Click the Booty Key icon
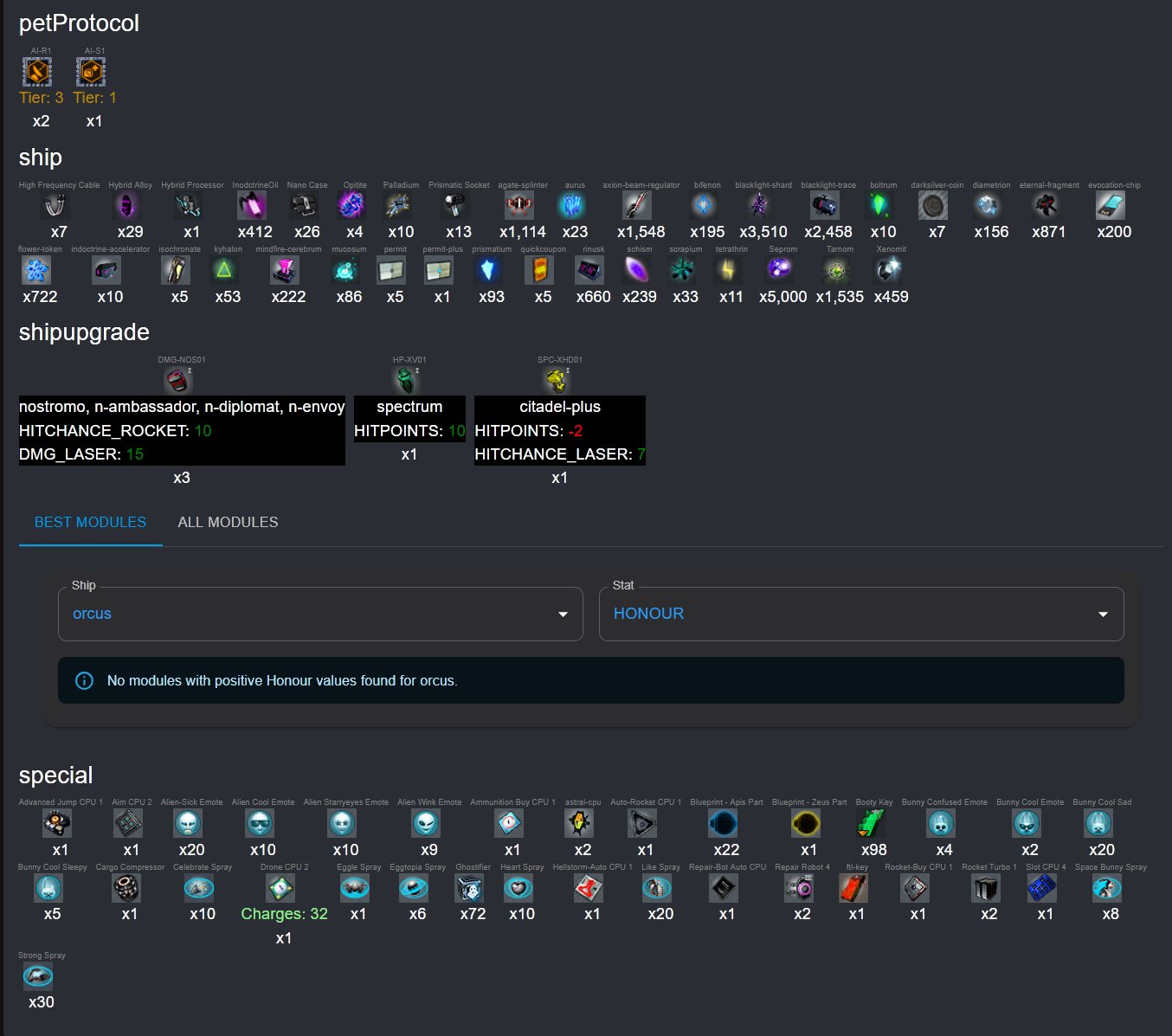The height and width of the screenshot is (1036, 1172). coord(871,823)
